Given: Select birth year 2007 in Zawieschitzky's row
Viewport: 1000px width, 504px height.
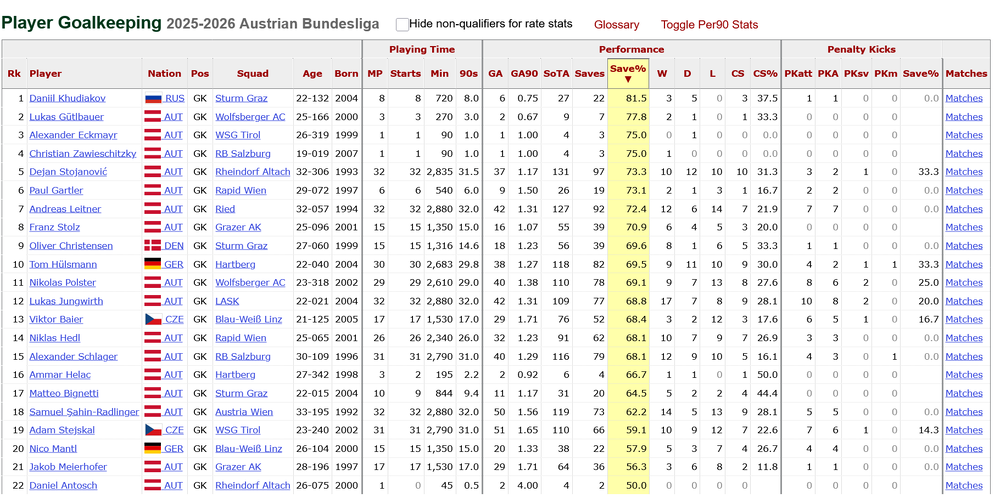Looking at the screenshot, I should tap(346, 154).
